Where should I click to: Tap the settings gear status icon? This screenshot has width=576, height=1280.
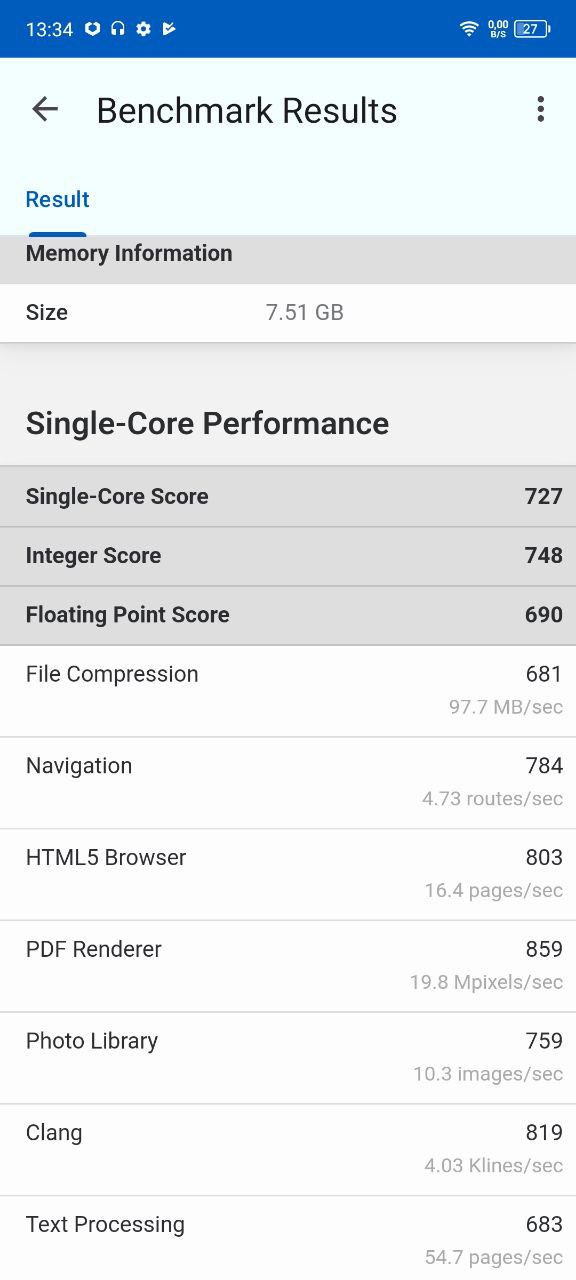coord(143,29)
